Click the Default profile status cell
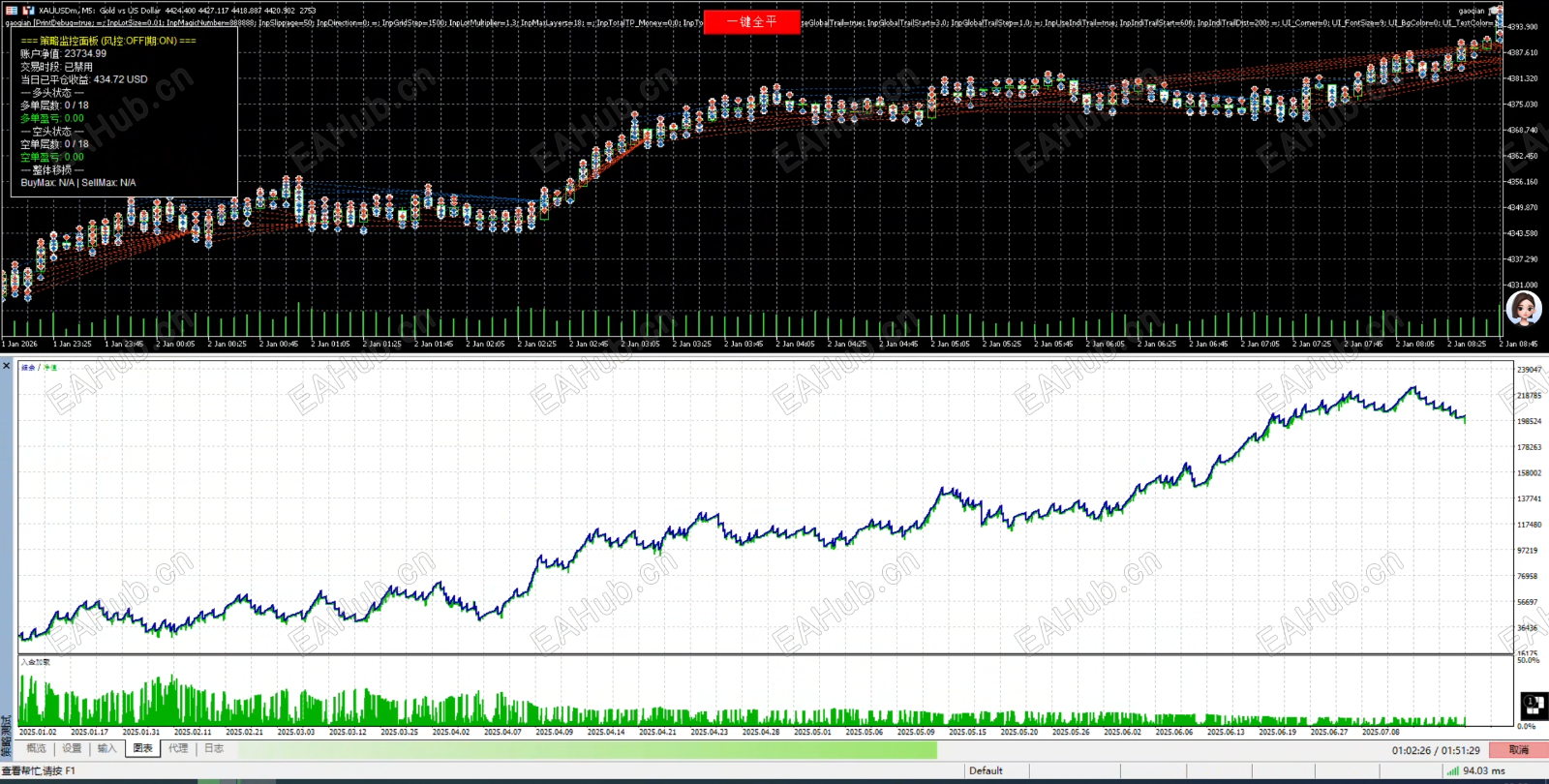 986,770
